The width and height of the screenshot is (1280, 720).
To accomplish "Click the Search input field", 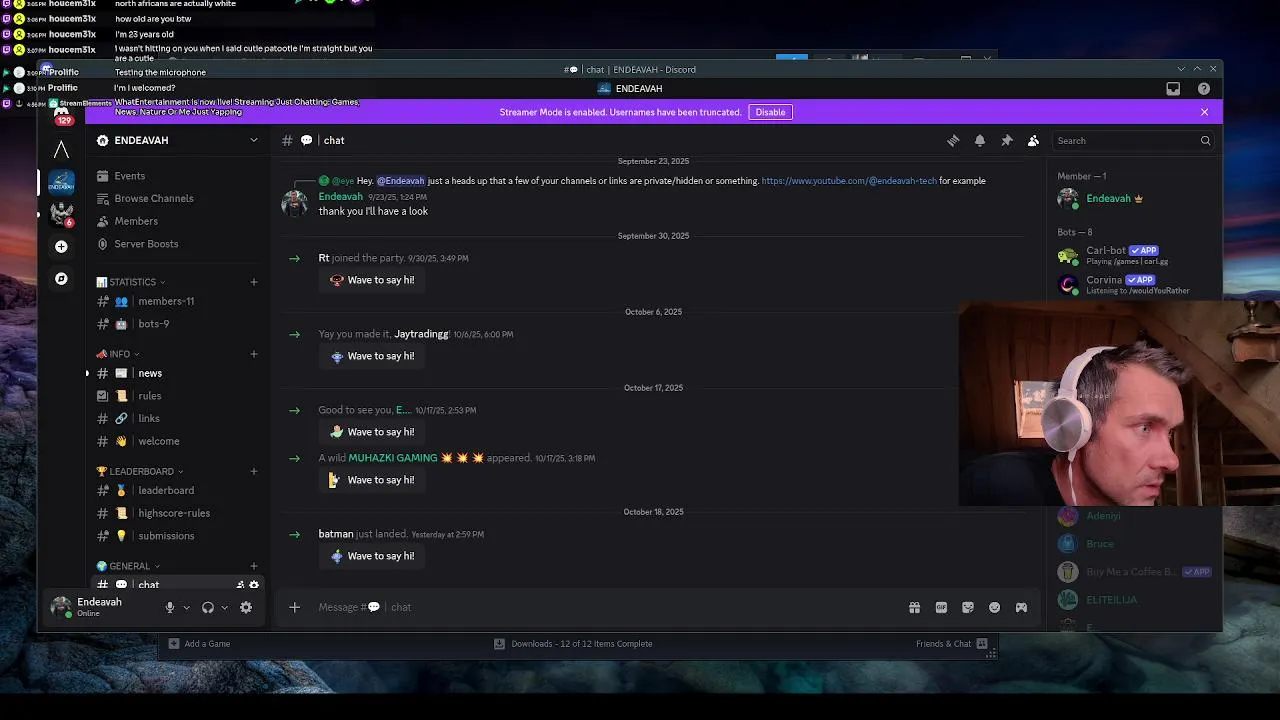I will click(1134, 141).
